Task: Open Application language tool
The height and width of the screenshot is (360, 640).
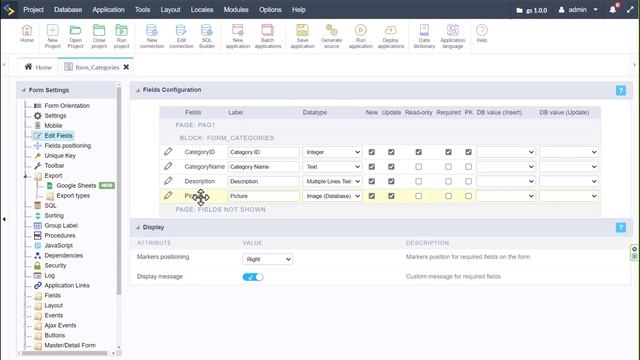Action: [453, 36]
